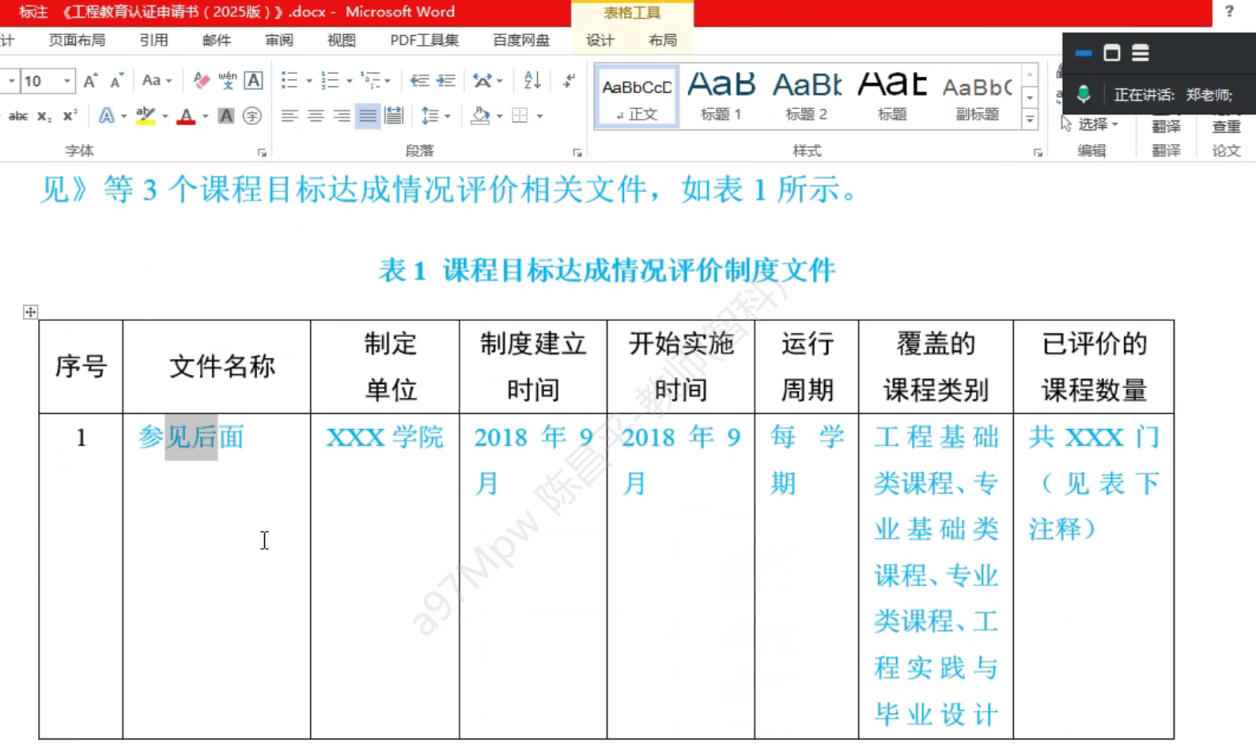Screen dimensions: 1256x747
Task: Apply the 标题 1 style
Action: tap(721, 97)
